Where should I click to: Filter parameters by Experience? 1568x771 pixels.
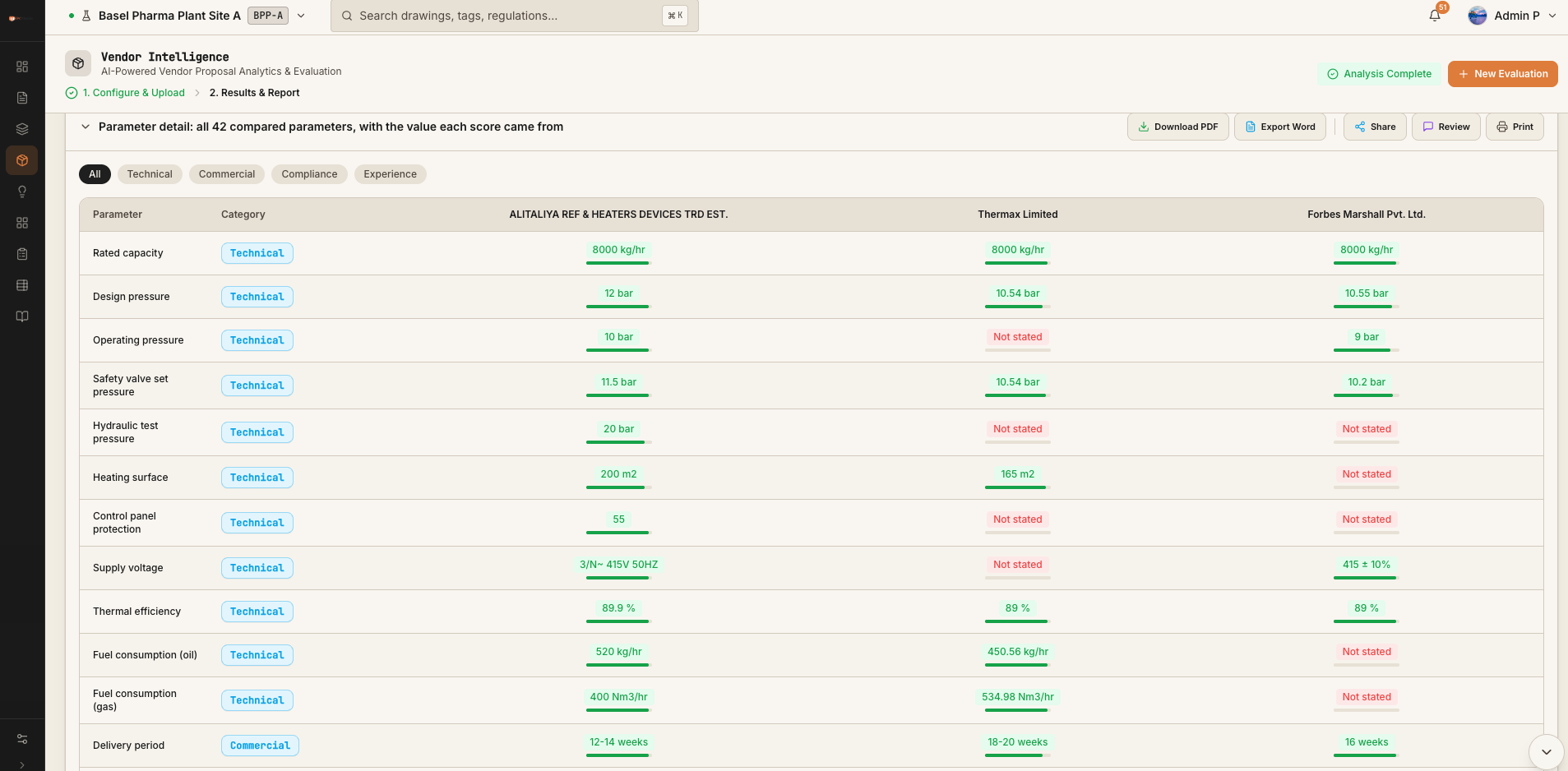[x=391, y=174]
